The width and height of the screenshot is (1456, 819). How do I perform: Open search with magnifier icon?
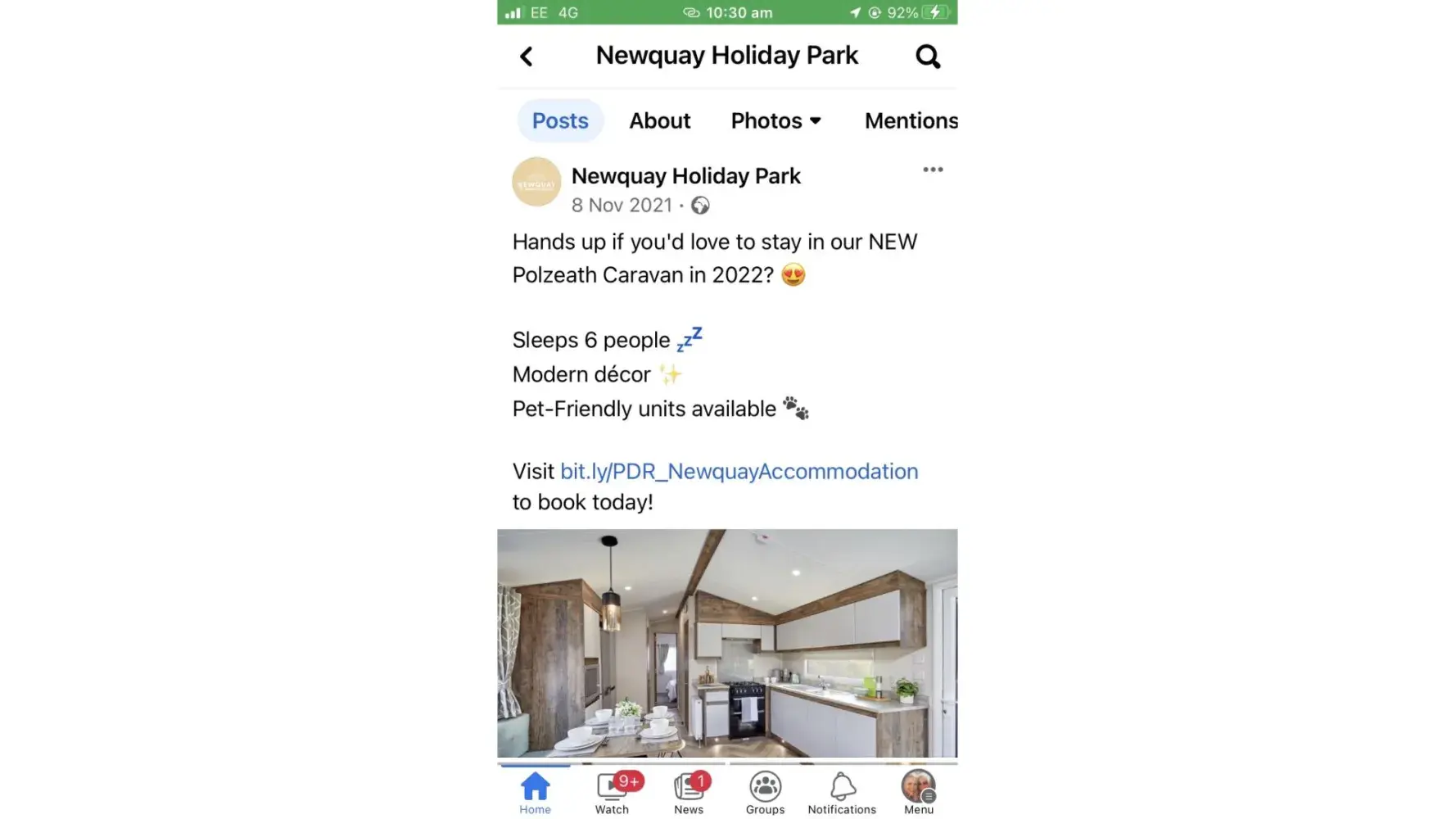point(928,57)
